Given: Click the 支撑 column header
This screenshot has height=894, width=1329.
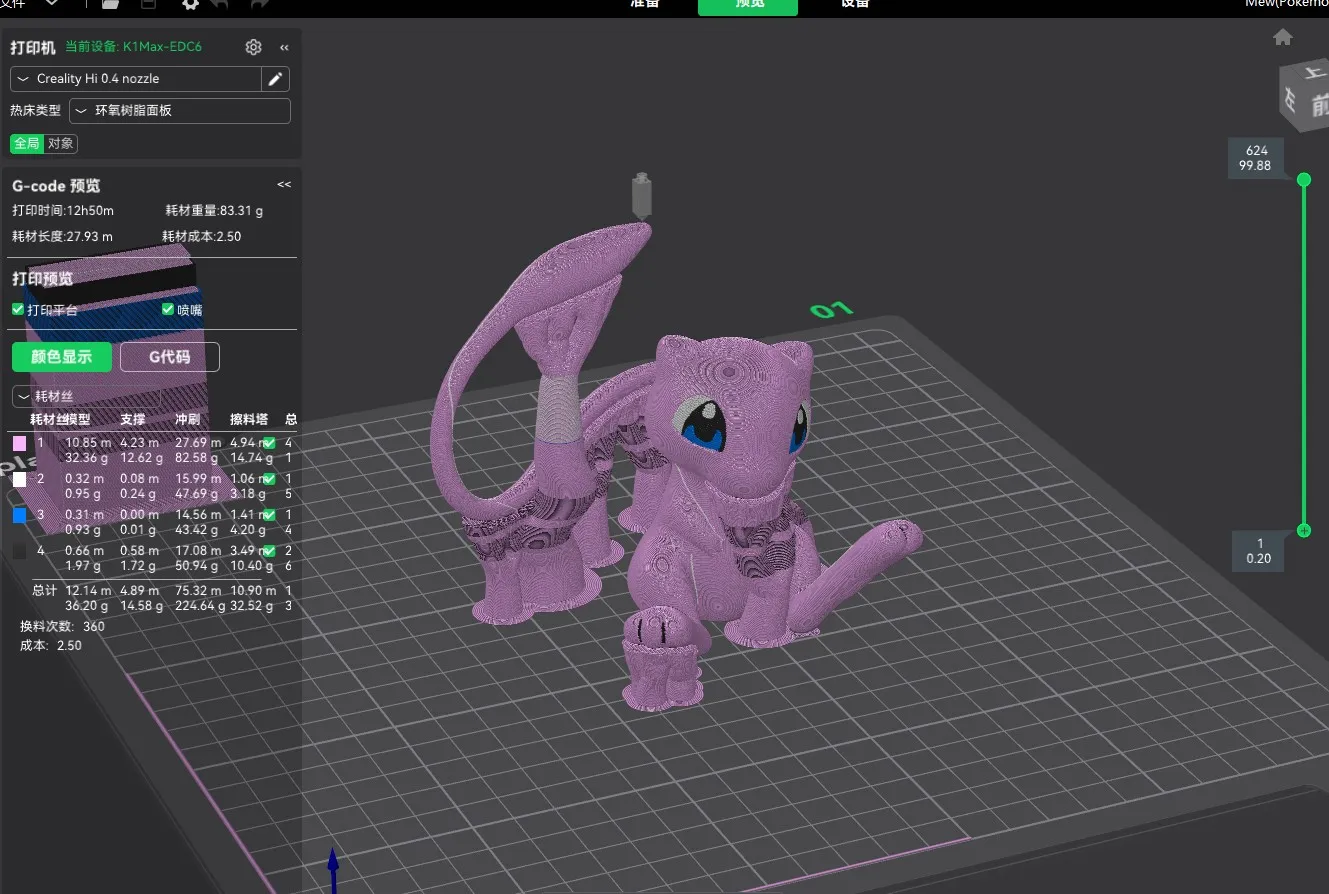Looking at the screenshot, I should click(x=133, y=420).
